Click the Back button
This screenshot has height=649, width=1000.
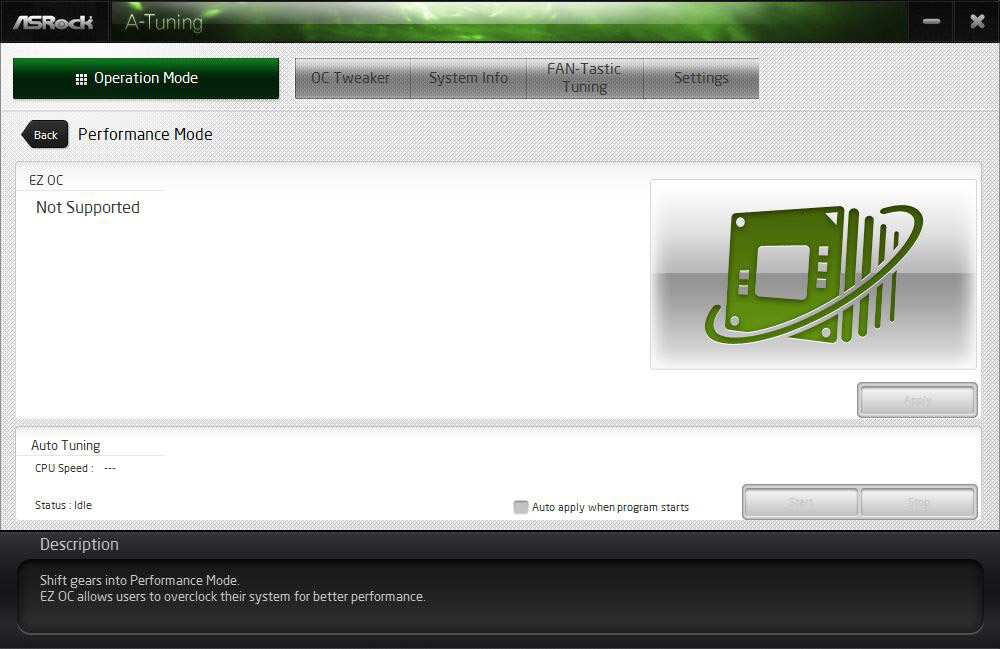tap(45, 135)
